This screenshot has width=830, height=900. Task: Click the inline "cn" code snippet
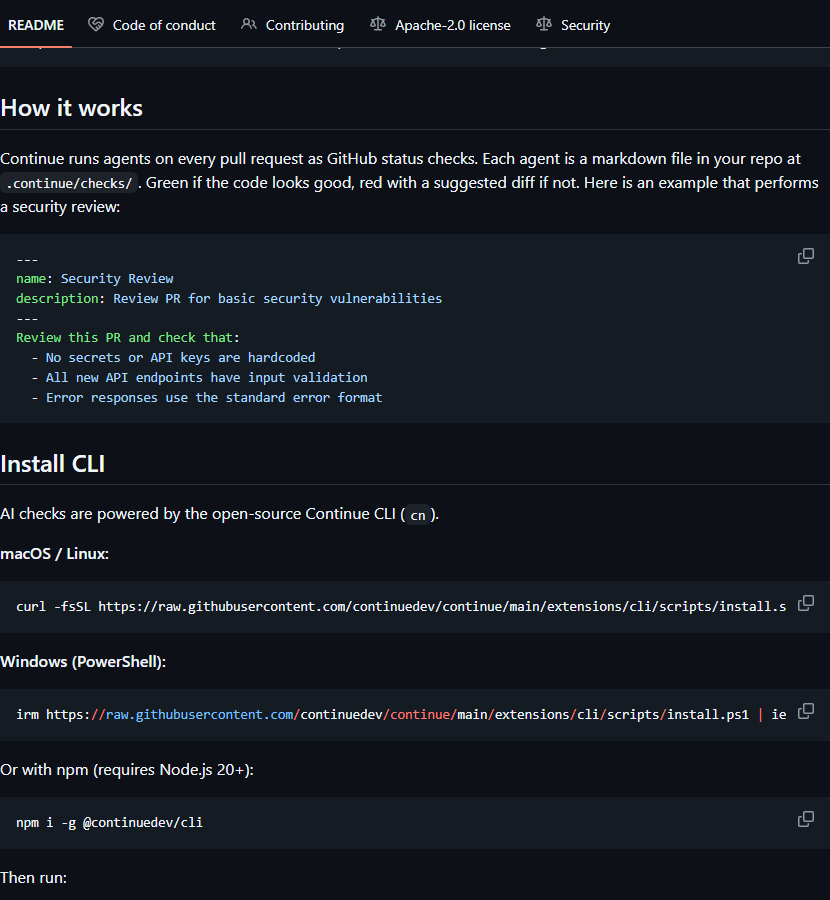418,515
